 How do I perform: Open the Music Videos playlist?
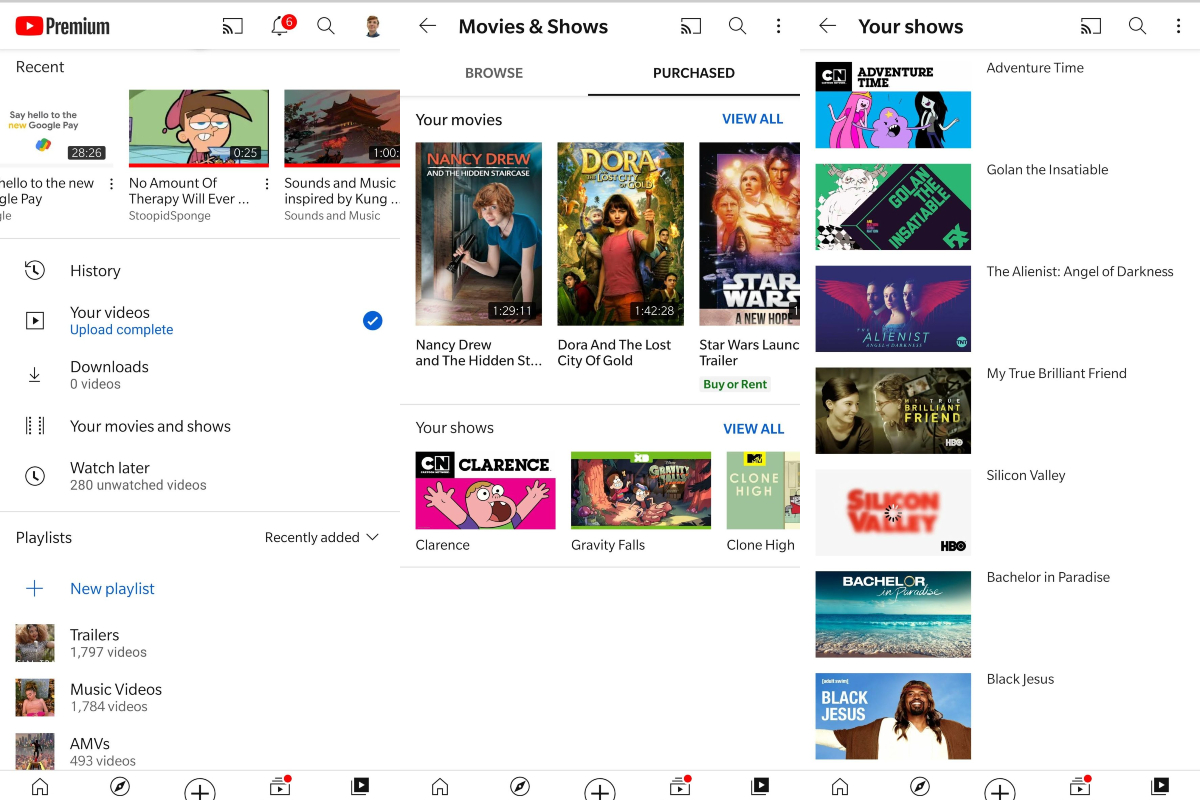pyautogui.click(x=200, y=697)
